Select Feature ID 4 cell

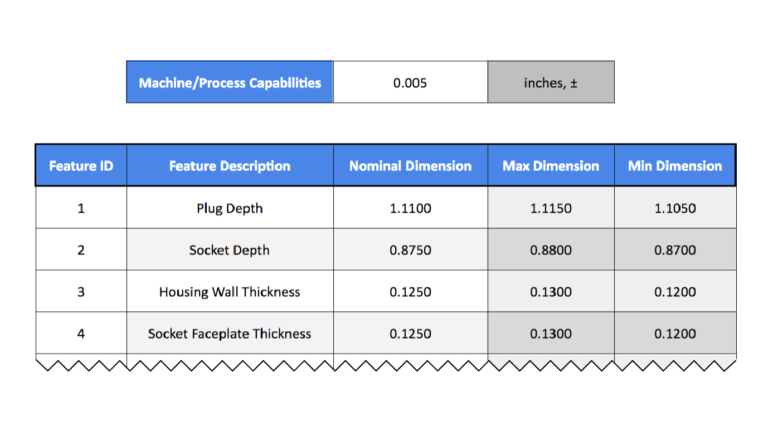81,333
